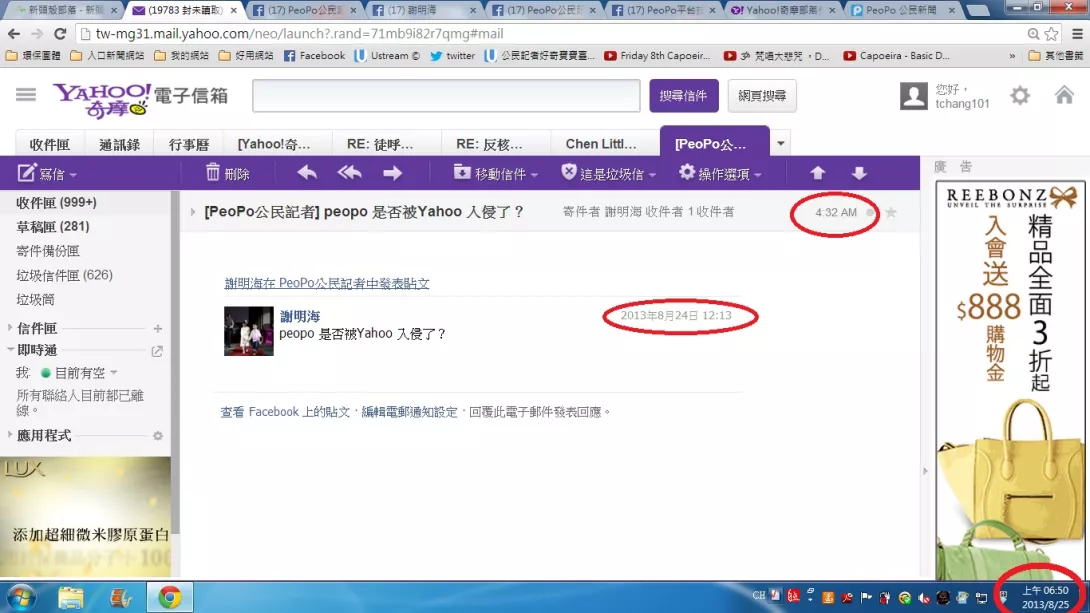Image resolution: width=1090 pixels, height=613 pixels.
Task: Go to previous message with up arrow
Action: click(818, 173)
